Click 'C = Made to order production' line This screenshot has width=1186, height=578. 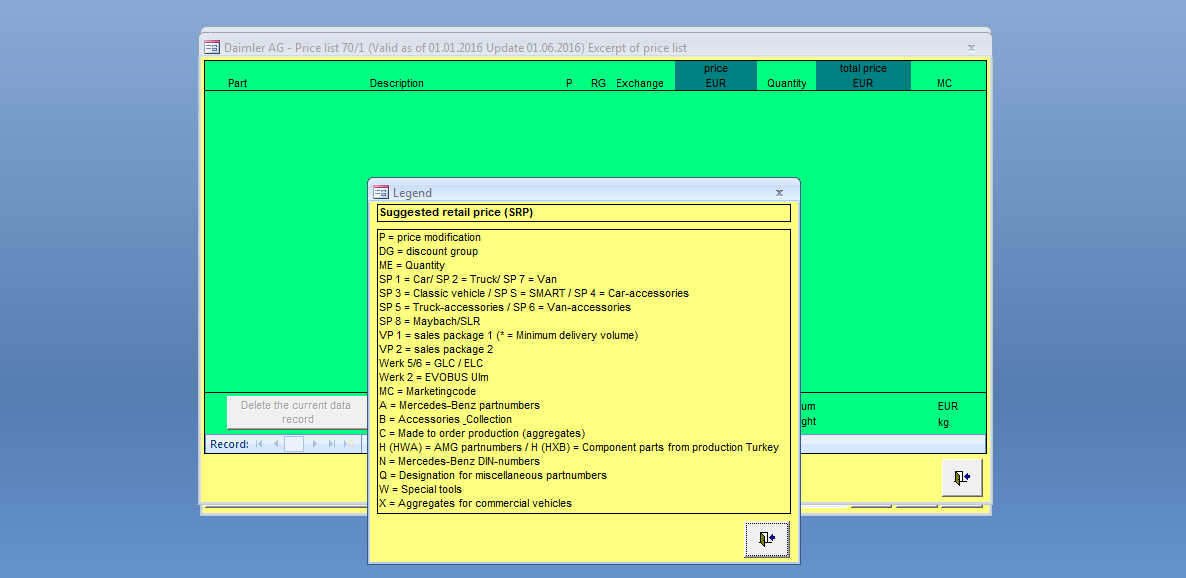[482, 433]
